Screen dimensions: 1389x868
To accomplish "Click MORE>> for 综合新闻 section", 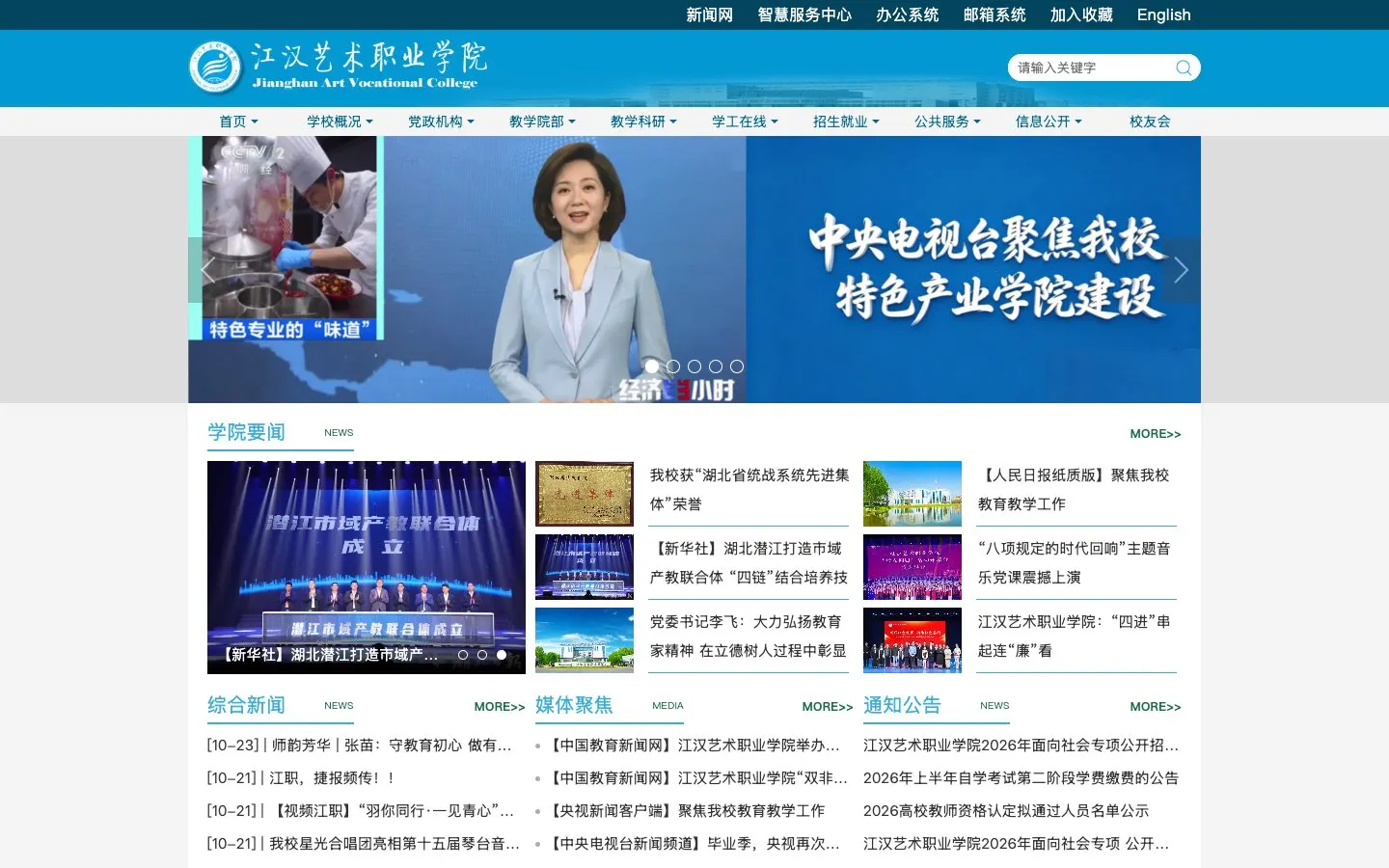I will [500, 707].
